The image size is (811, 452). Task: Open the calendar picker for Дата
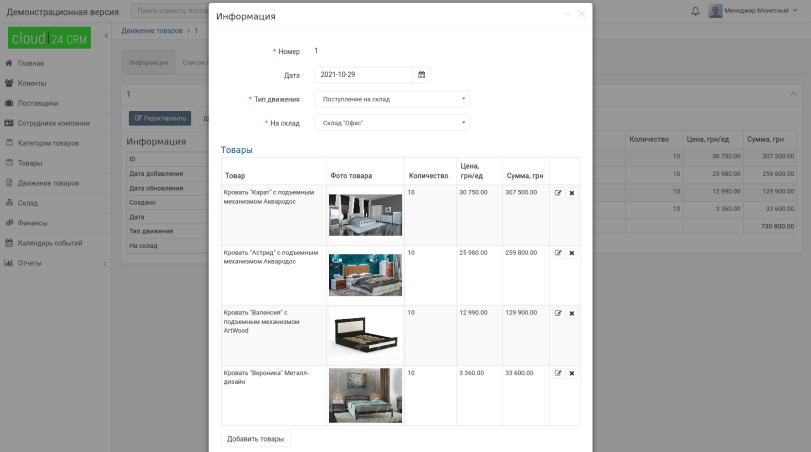[421, 75]
